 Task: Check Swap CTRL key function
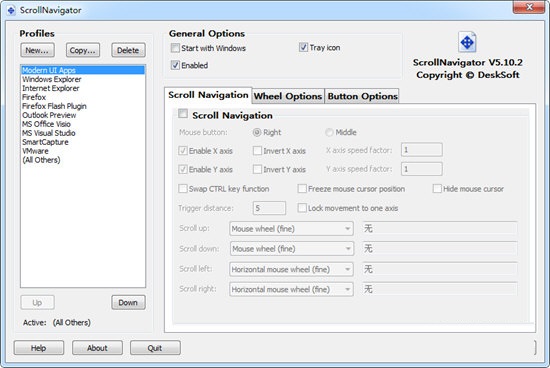[183, 189]
